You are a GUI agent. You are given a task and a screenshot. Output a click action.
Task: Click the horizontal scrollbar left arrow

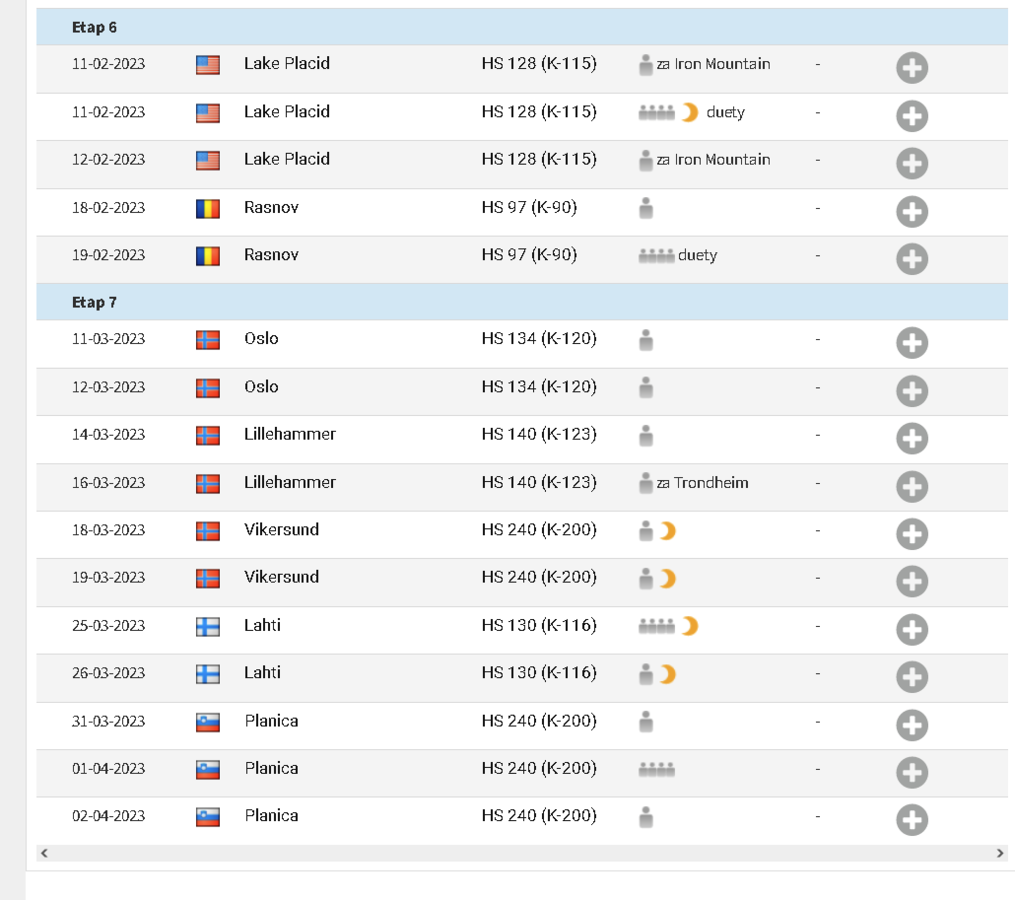point(44,853)
